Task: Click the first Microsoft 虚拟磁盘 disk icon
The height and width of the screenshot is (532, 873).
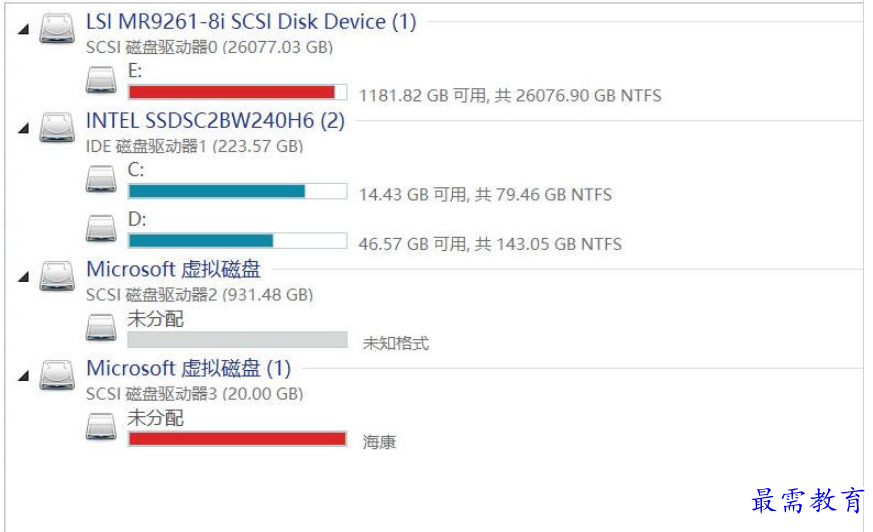Action: (57, 276)
